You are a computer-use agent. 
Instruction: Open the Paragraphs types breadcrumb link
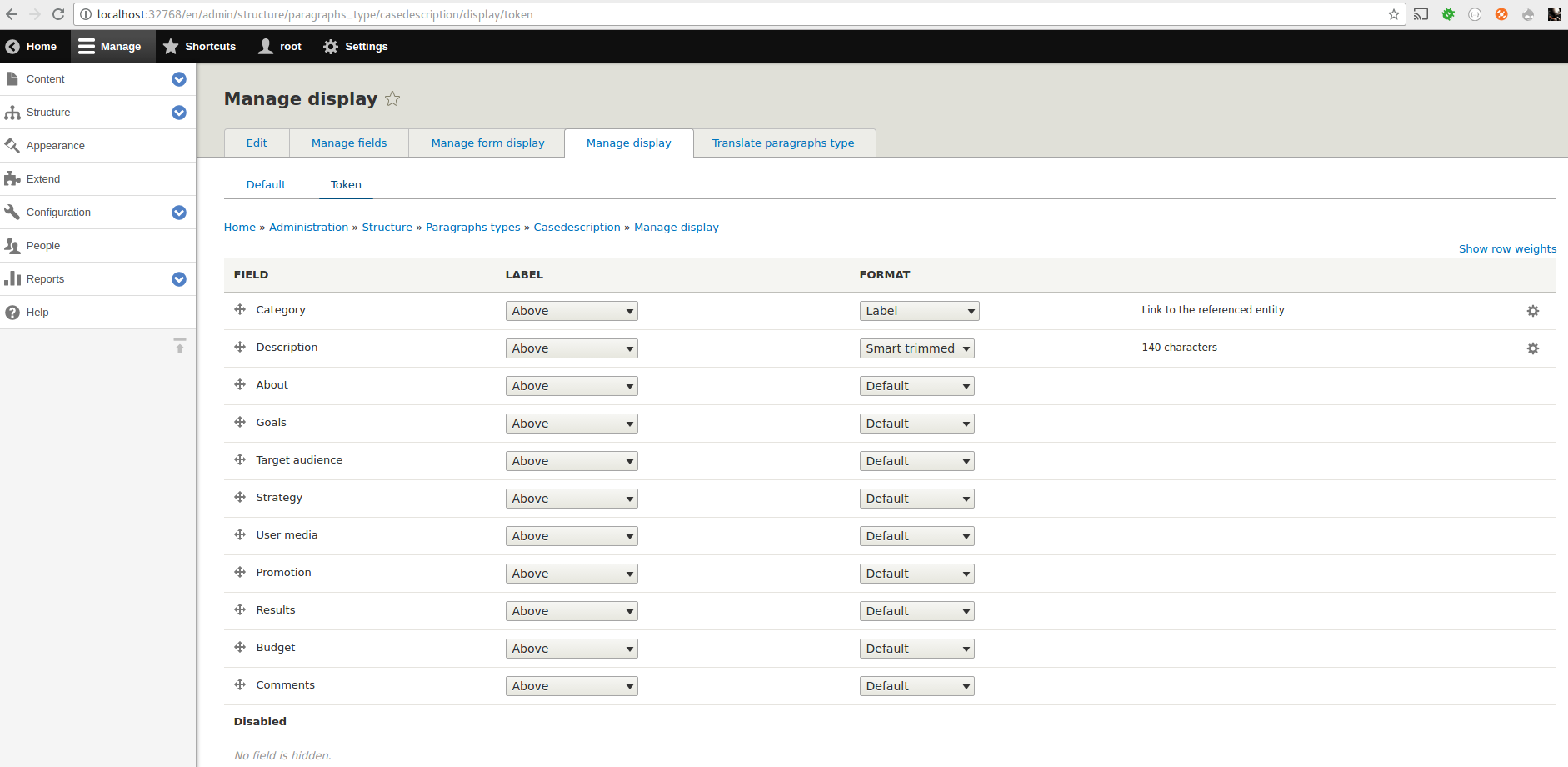tap(472, 227)
